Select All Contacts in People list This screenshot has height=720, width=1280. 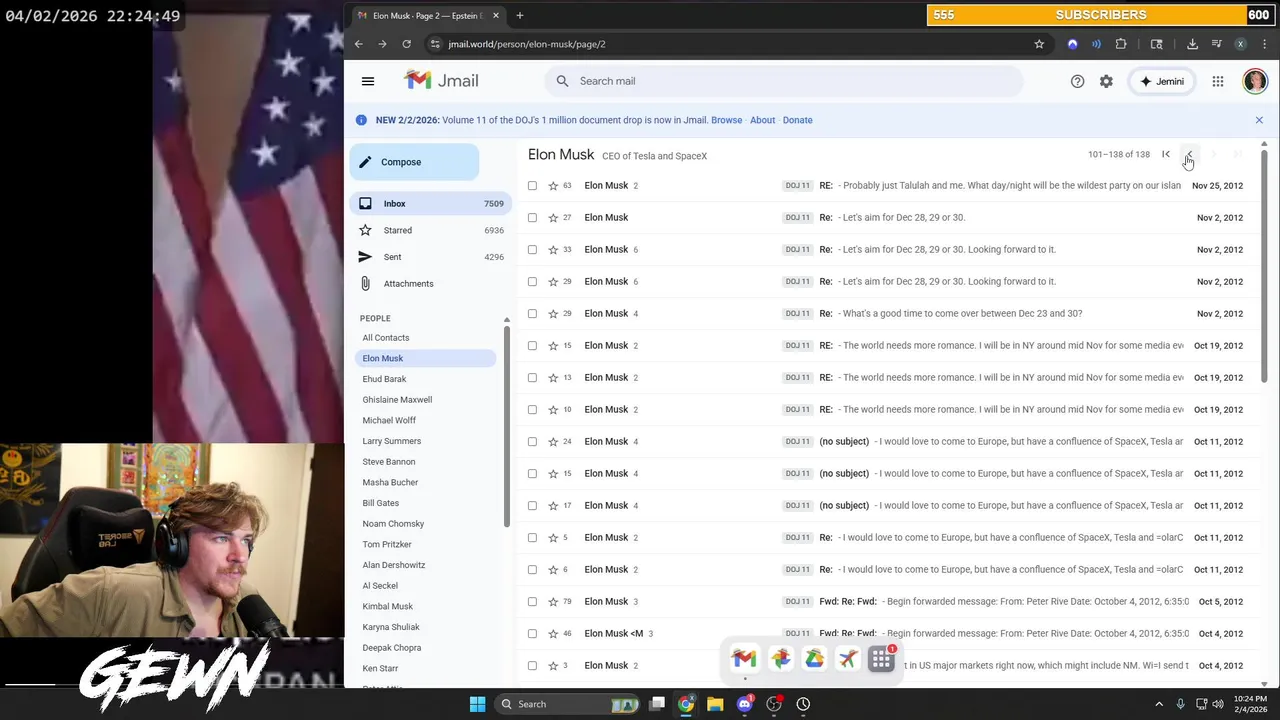pos(386,338)
